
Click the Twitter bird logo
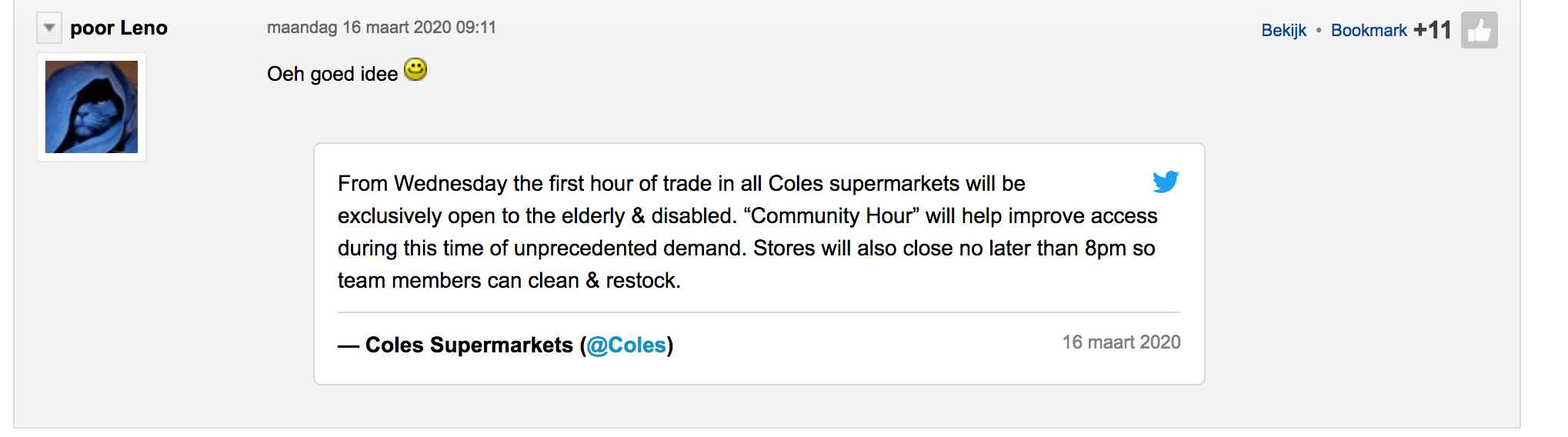(1166, 182)
